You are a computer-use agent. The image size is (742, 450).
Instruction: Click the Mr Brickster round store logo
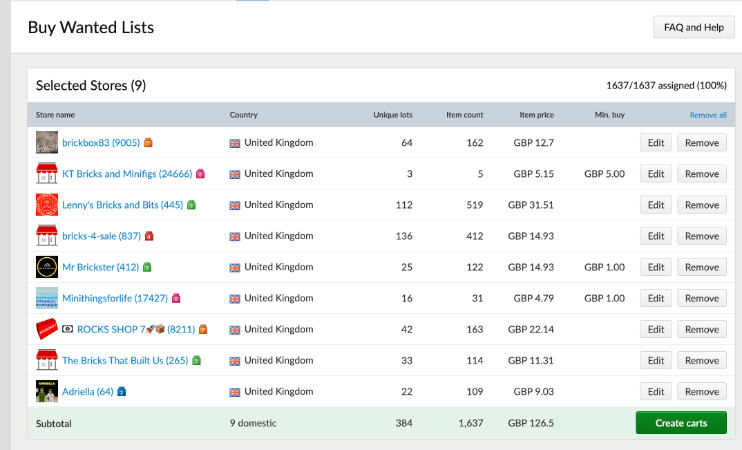tap(47, 267)
